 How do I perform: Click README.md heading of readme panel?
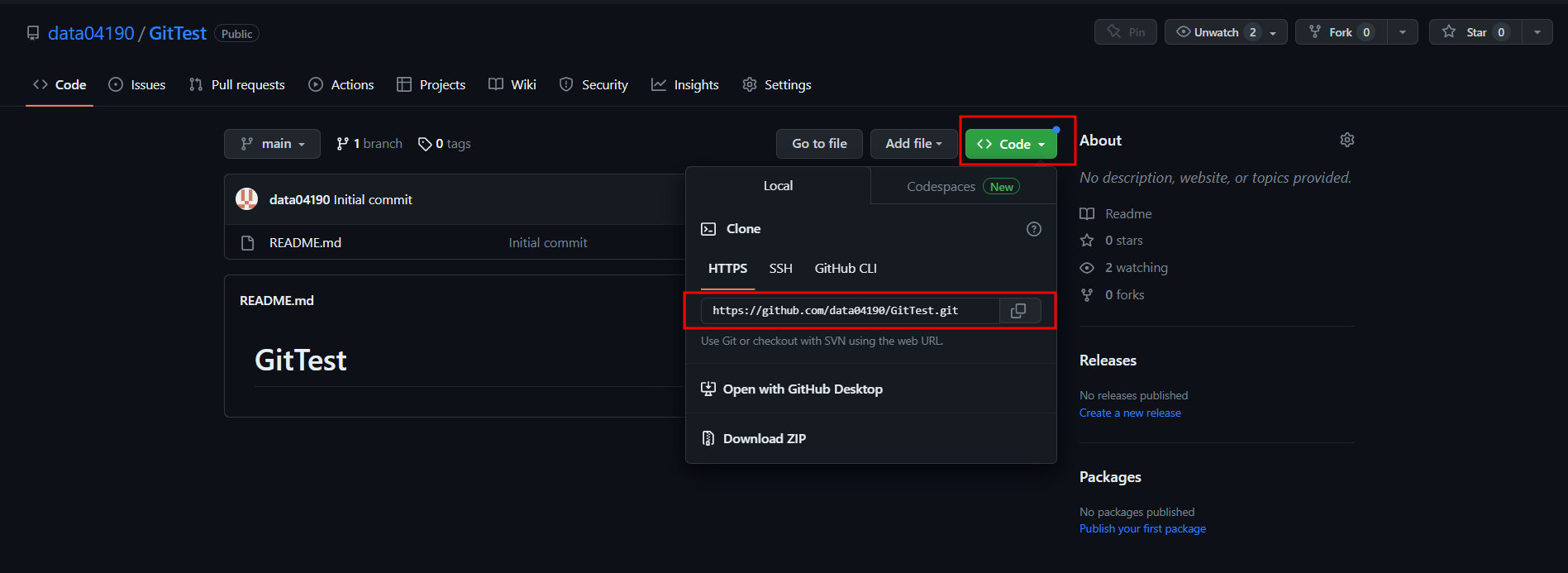(x=277, y=301)
